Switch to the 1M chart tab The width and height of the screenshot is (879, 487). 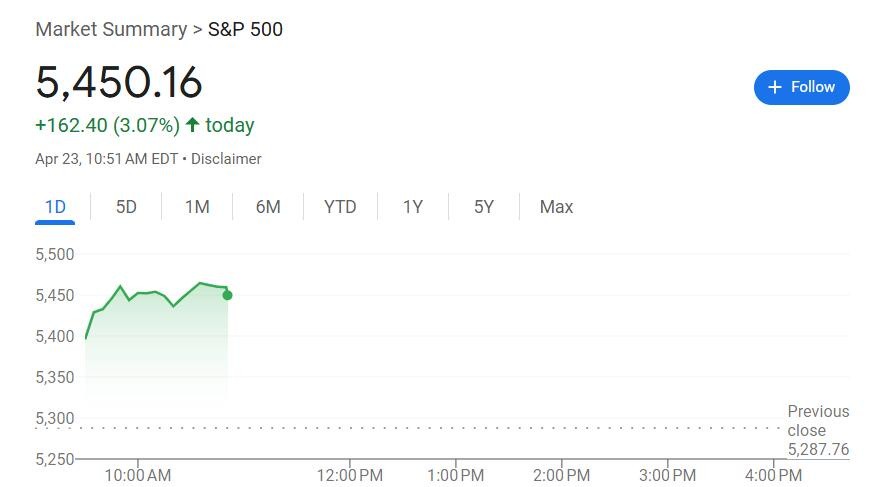(x=197, y=207)
